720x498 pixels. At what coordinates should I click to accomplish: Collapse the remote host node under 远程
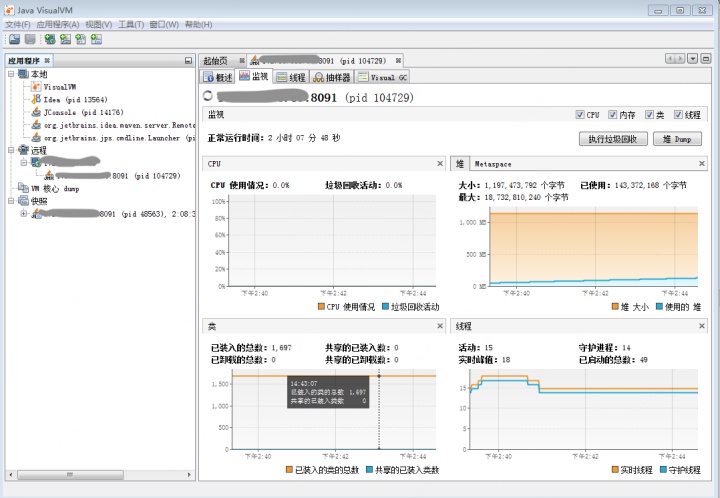coord(24,162)
